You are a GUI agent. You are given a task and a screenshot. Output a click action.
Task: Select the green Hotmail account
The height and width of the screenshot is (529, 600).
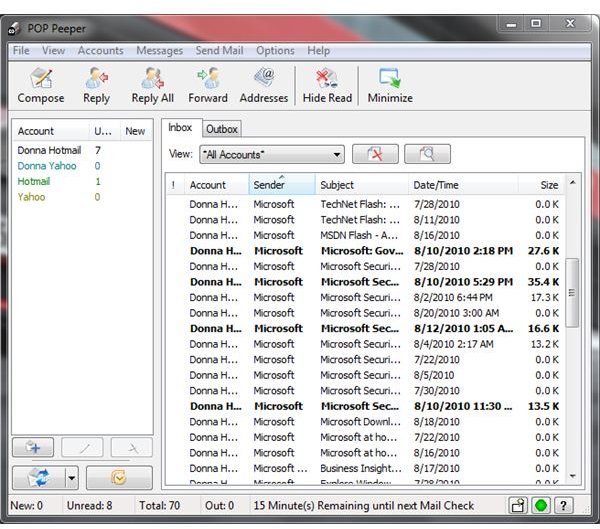coord(82,181)
